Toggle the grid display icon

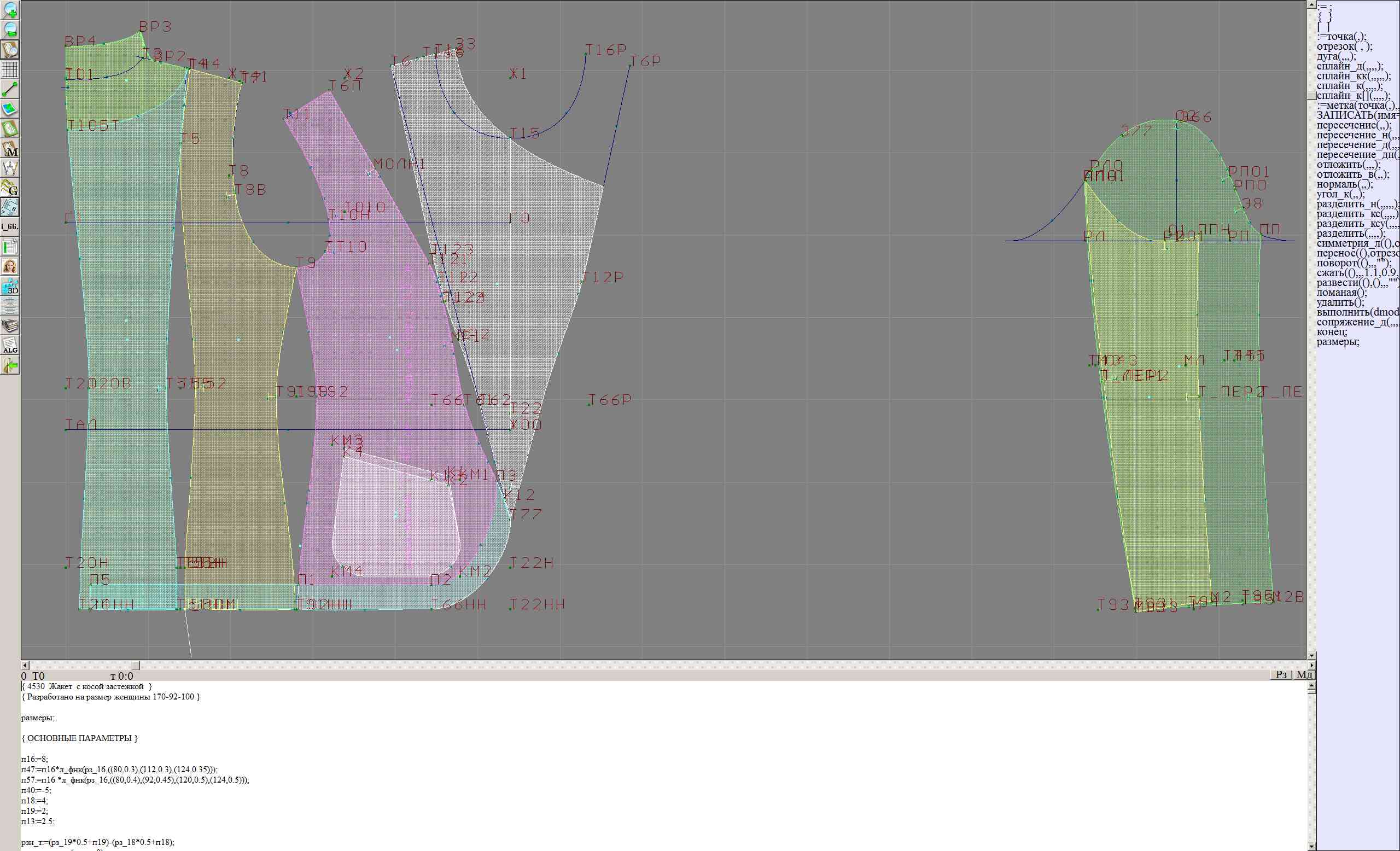pyautogui.click(x=10, y=69)
